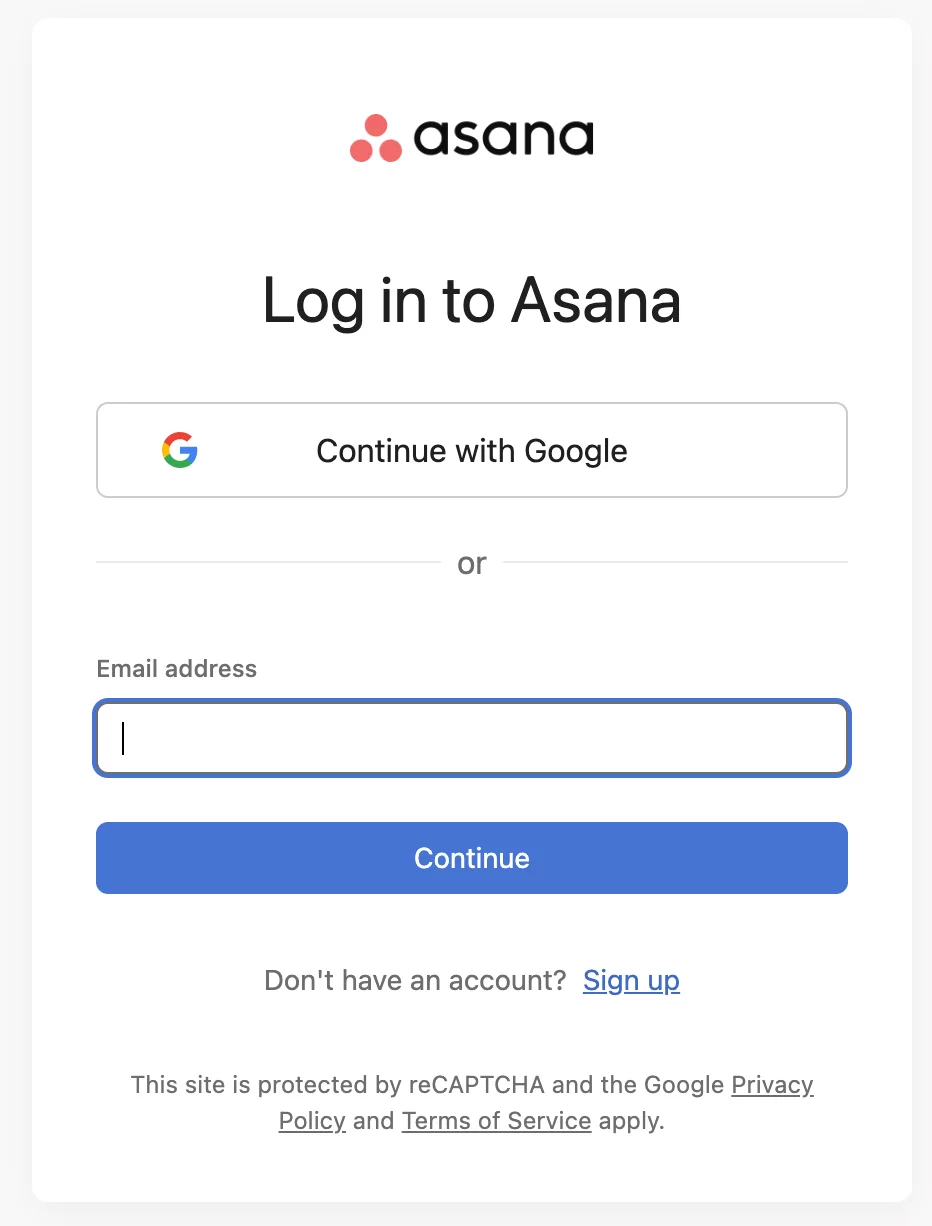Image resolution: width=932 pixels, height=1226 pixels.
Task: Click the "asana" wordmark text
Action: pyautogui.click(x=503, y=138)
